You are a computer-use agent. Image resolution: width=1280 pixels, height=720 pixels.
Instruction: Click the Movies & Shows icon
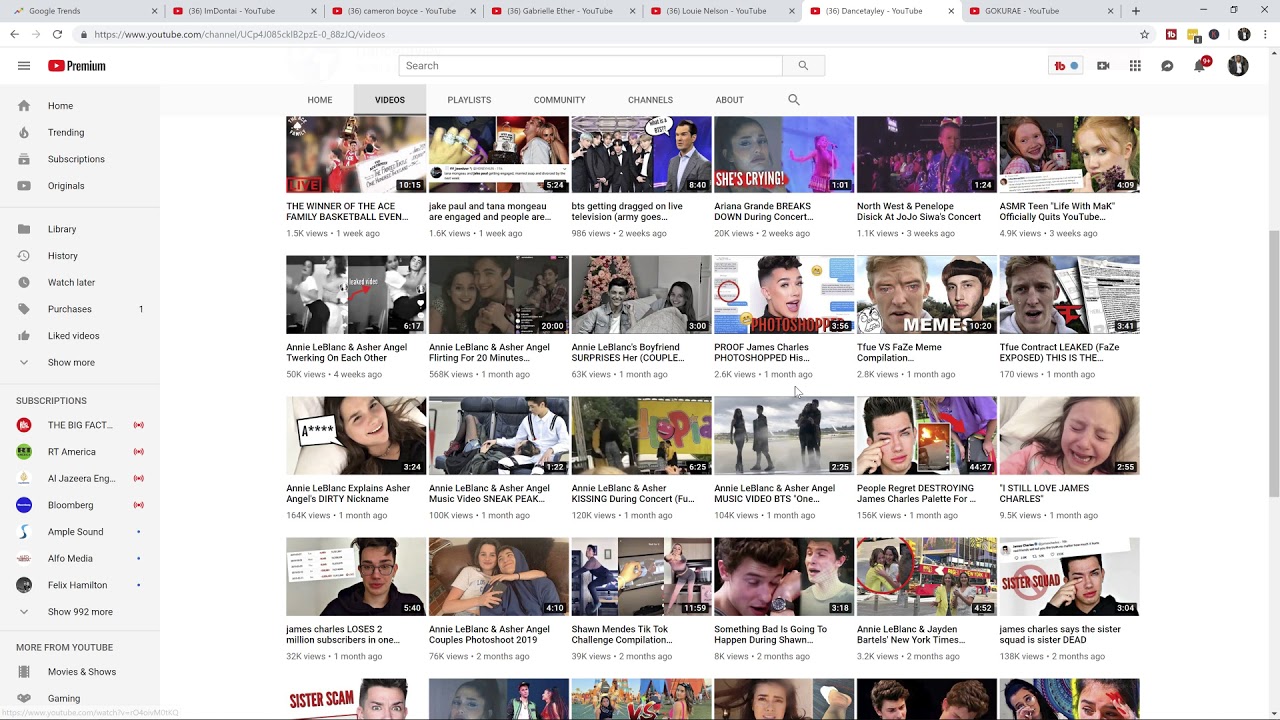coord(24,672)
